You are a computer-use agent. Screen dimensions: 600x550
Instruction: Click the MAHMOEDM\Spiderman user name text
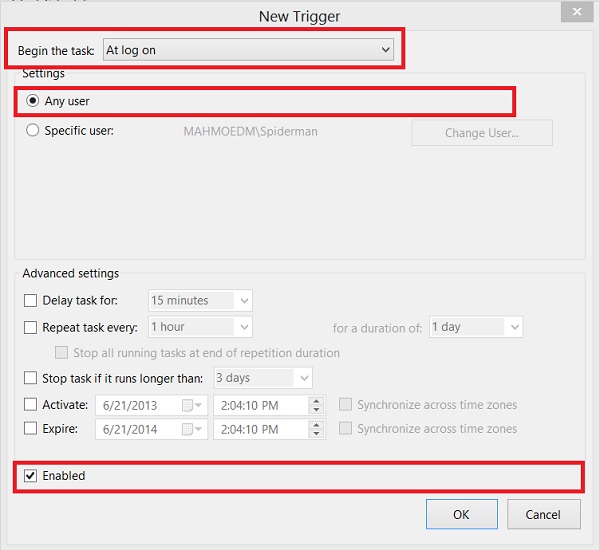coord(250,131)
